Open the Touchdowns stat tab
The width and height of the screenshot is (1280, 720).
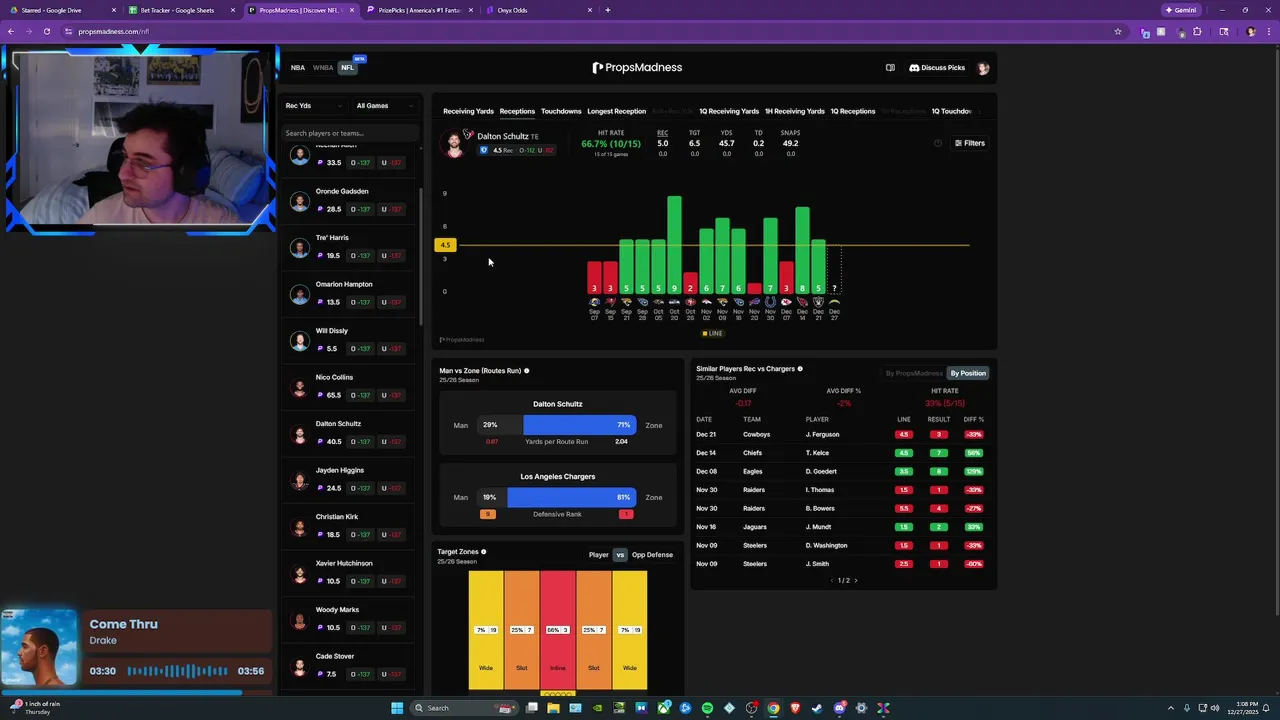pos(561,111)
